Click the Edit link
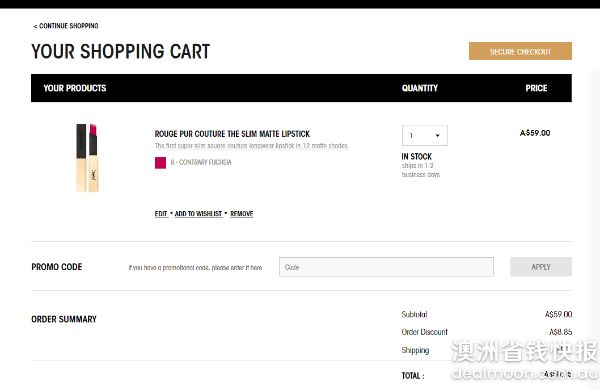Screen dimensions: 600x390 161,214
